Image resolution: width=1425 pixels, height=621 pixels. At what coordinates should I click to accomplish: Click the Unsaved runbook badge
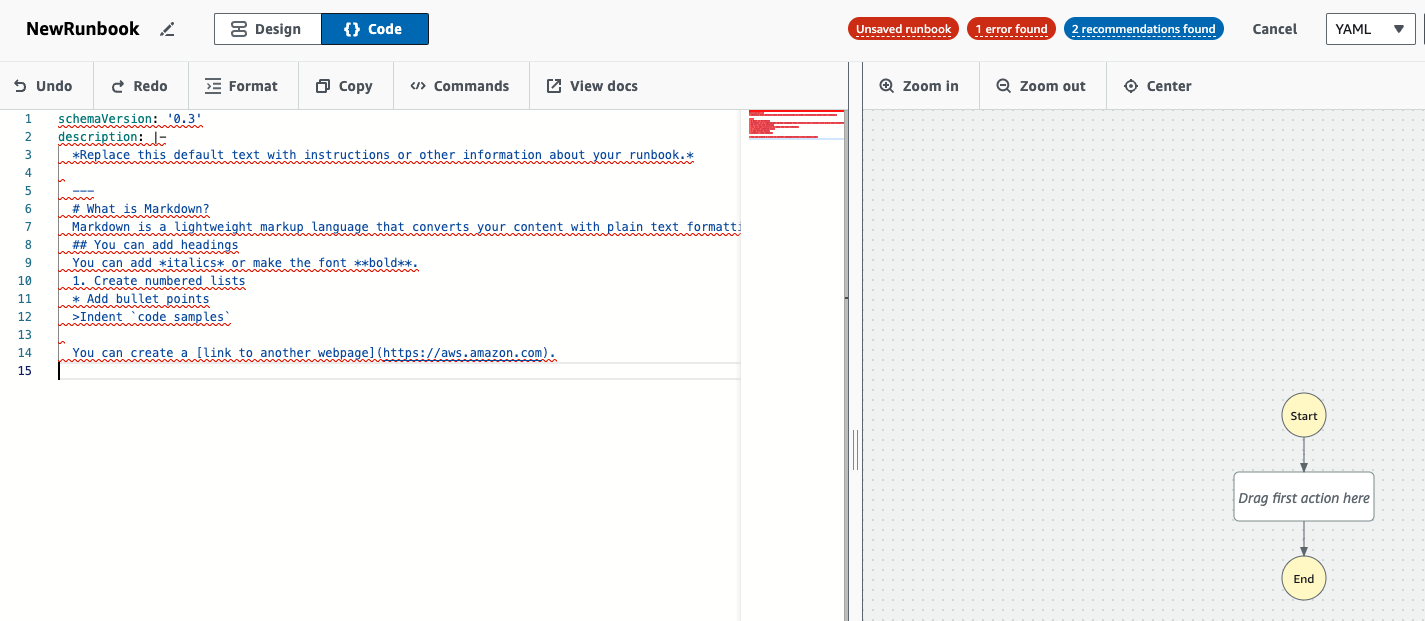(x=903, y=29)
